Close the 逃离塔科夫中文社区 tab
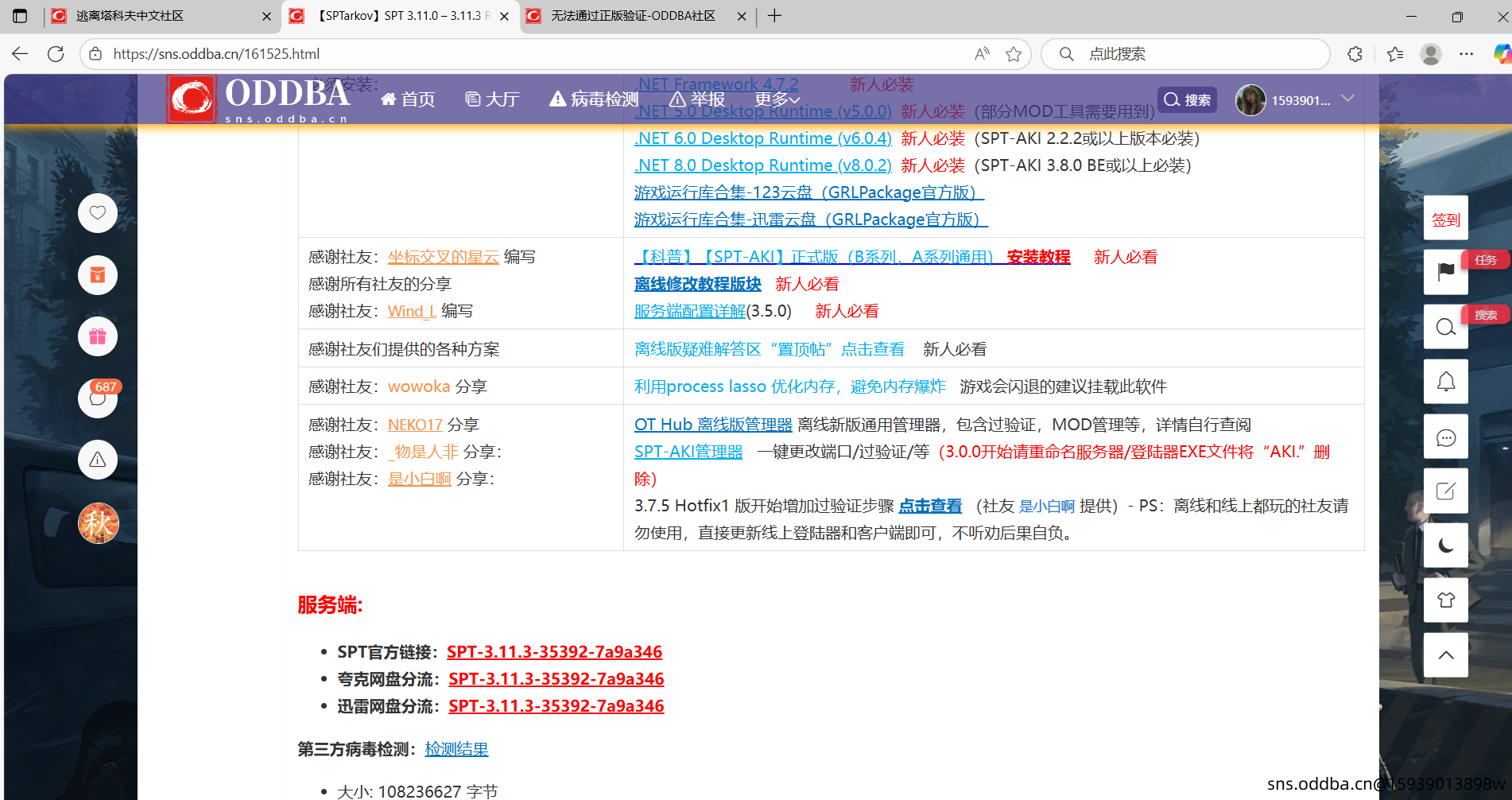Viewport: 1512px width, 800px height. [266, 16]
